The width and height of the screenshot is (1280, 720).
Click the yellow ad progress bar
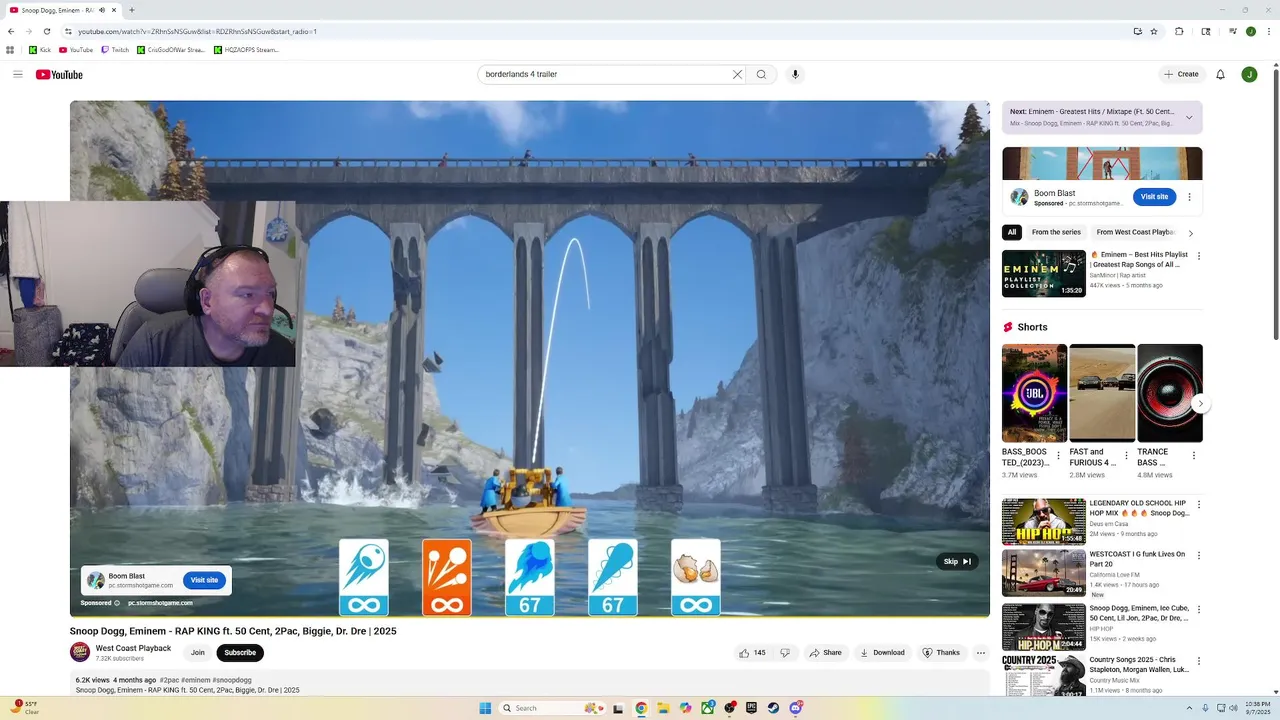tap(530, 617)
